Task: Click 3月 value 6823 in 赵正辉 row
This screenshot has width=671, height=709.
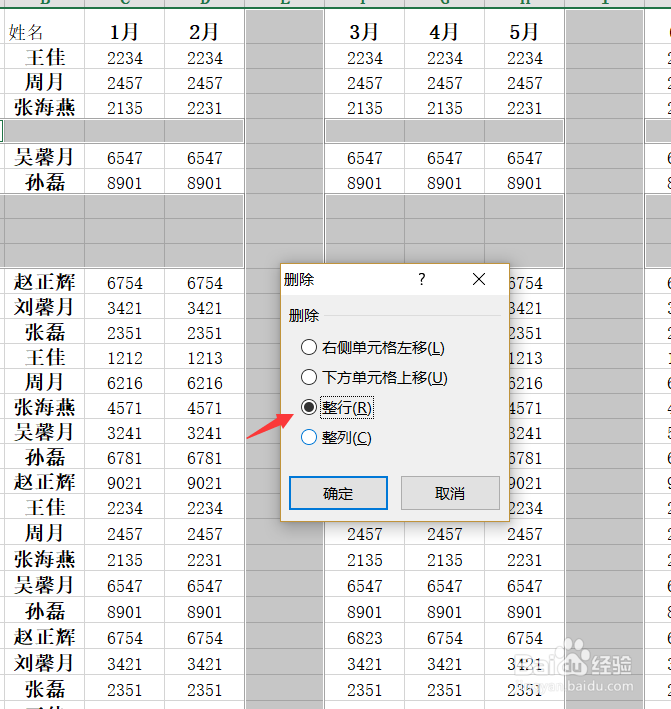Action: click(364, 637)
